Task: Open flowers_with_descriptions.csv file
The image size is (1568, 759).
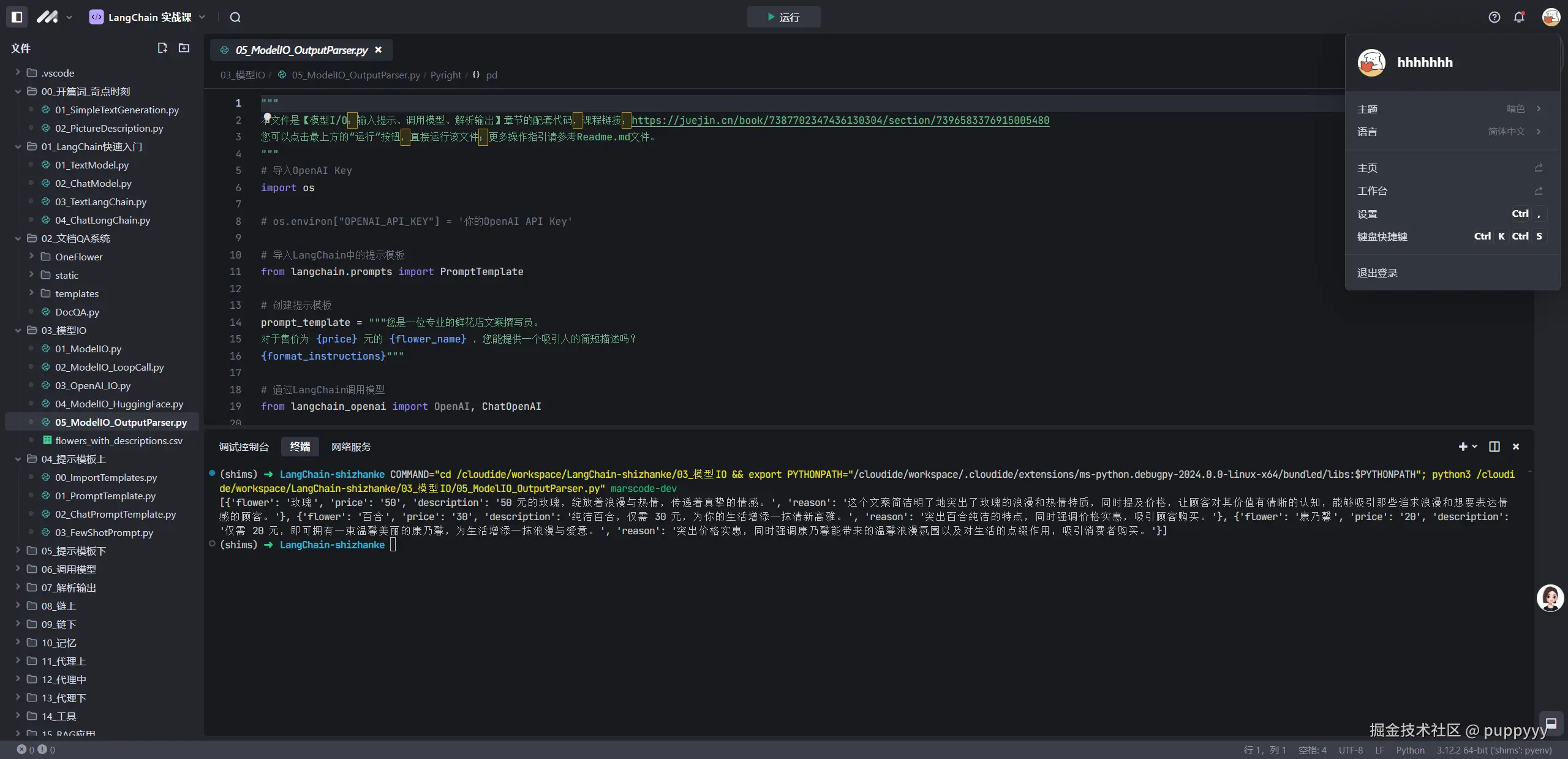Action: pyautogui.click(x=119, y=440)
